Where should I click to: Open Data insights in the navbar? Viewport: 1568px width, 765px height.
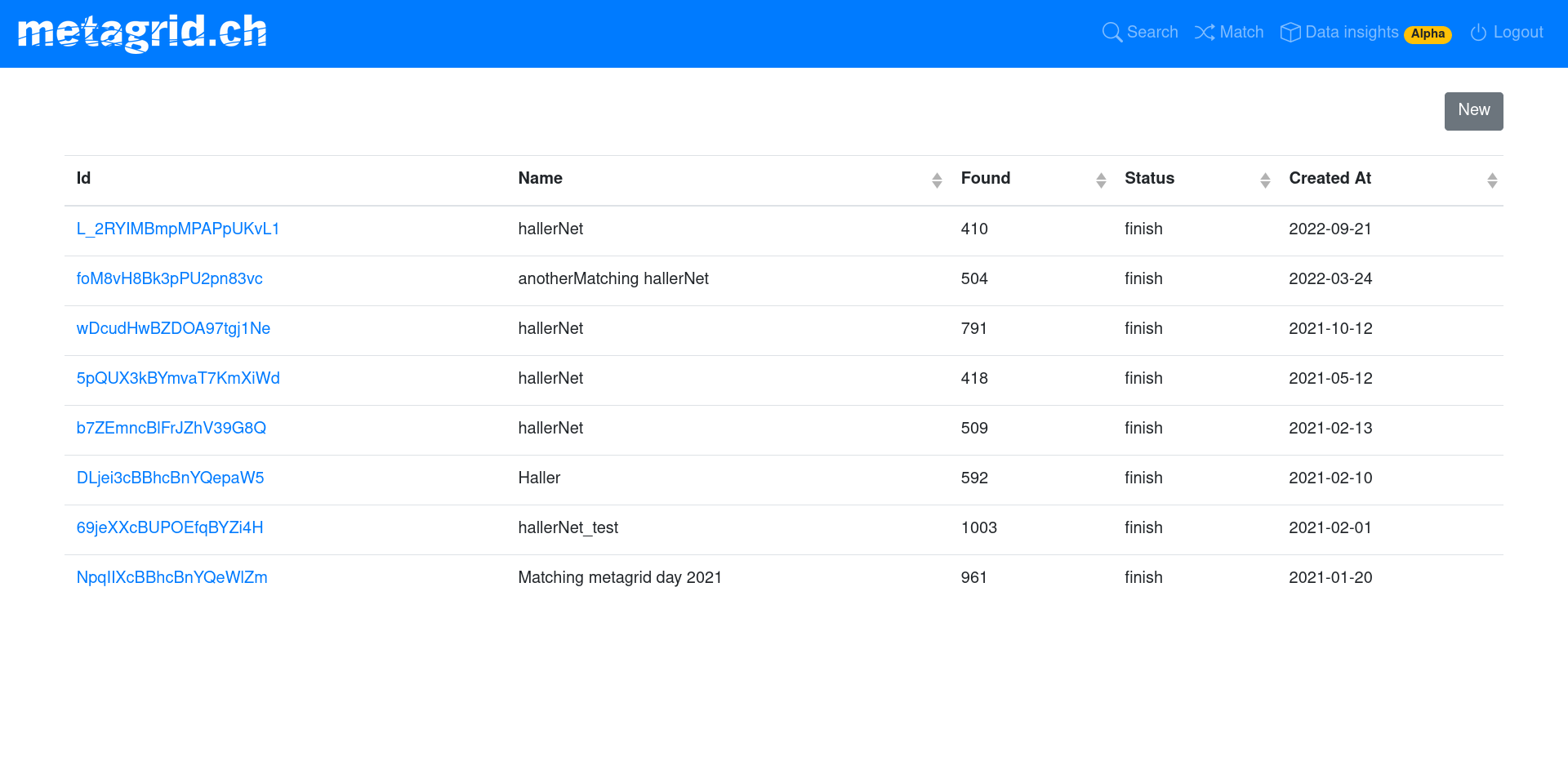coord(1352,33)
